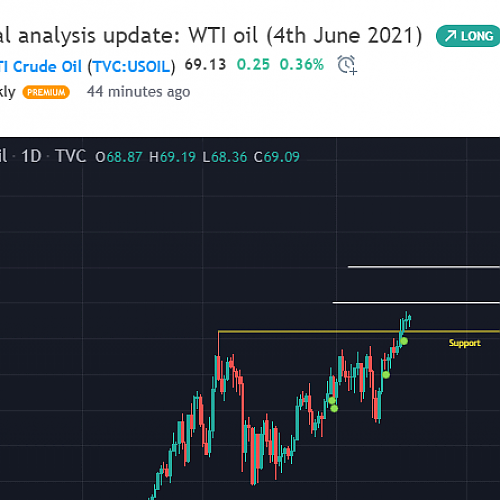This screenshot has height=500, width=500.
Task: Click the 69.13 current price value
Action: (205, 65)
